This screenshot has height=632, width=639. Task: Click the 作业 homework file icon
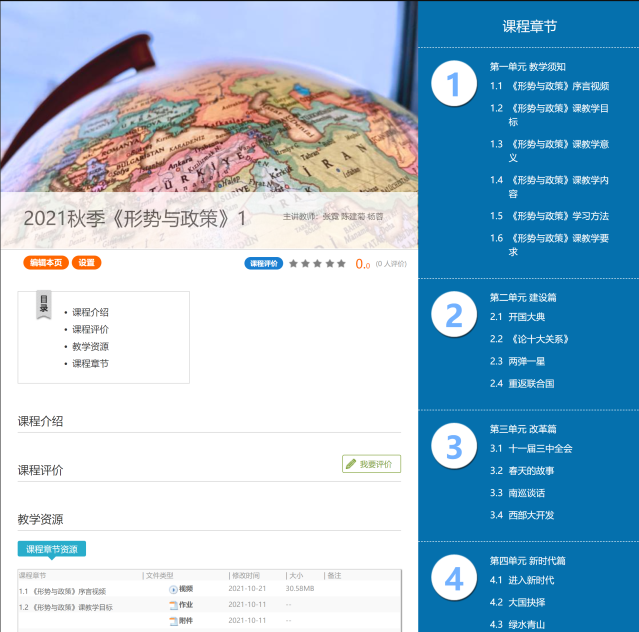[x=173, y=606]
